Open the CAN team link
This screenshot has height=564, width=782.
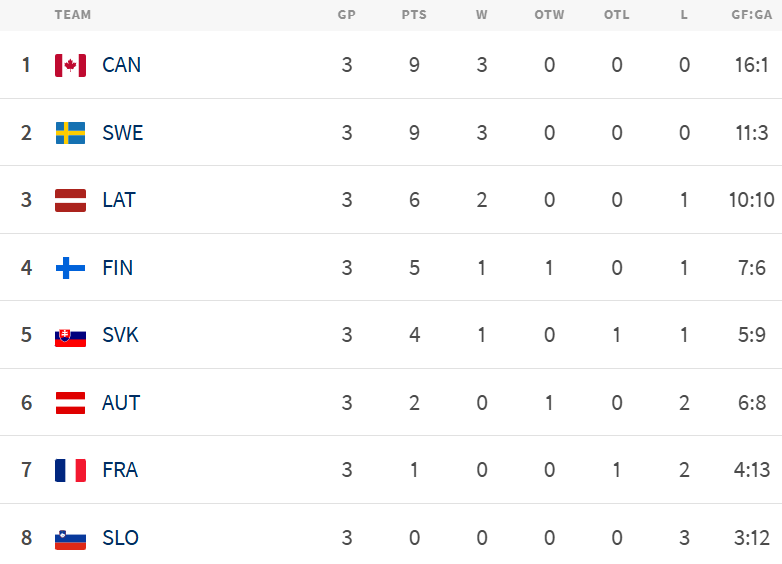pos(121,65)
